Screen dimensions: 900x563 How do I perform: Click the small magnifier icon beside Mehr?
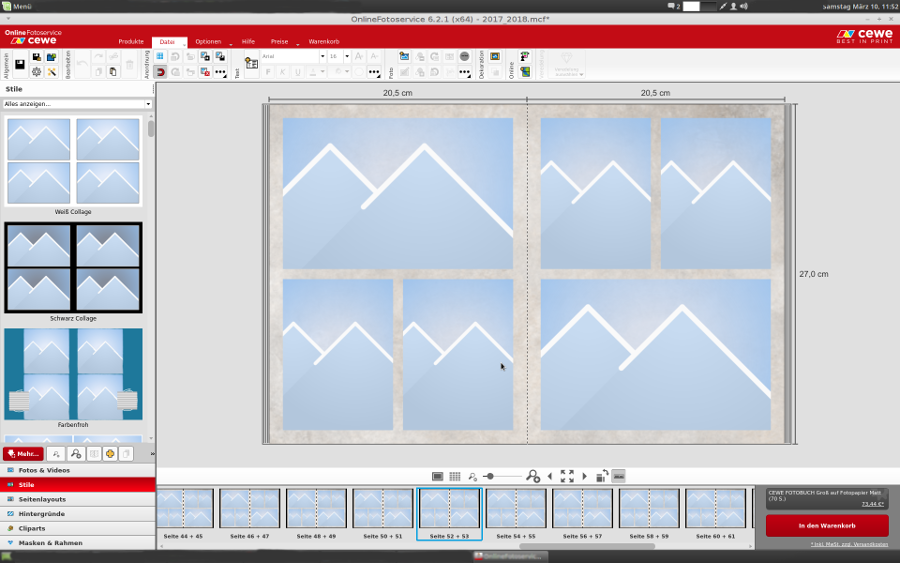coord(56,454)
